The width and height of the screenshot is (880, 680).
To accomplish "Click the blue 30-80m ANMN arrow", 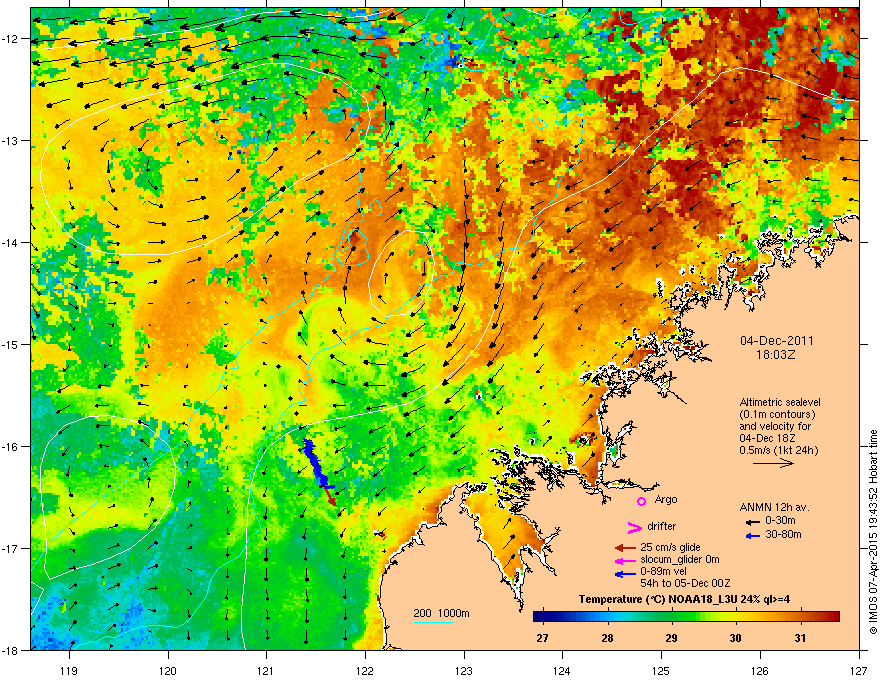I will click(x=753, y=536).
